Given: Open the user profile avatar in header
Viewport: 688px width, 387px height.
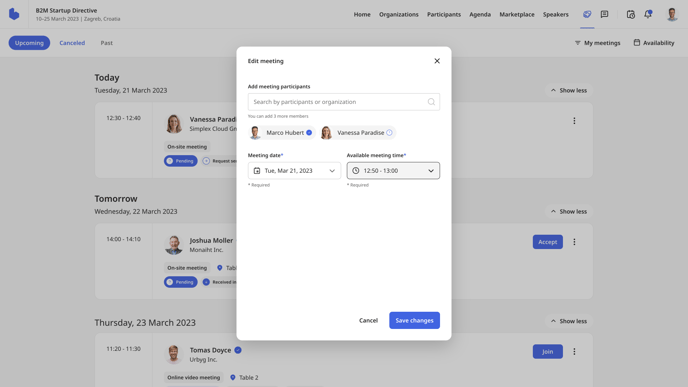Looking at the screenshot, I should [672, 14].
